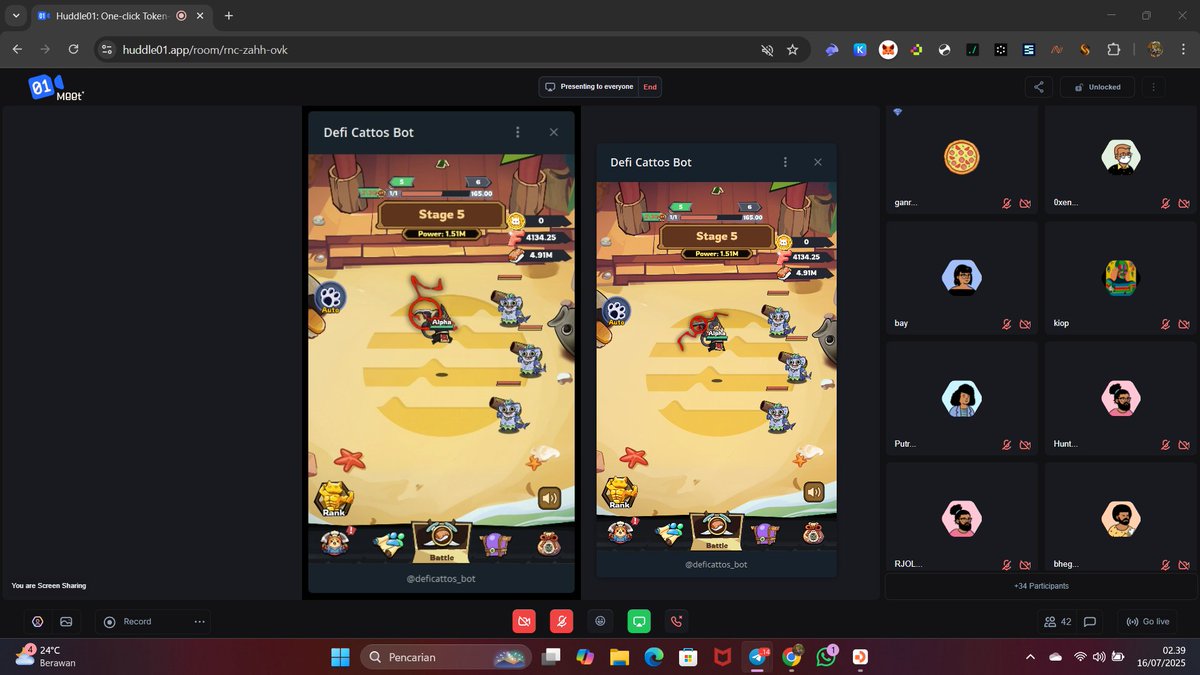Close the right Defi Cattos Bot window

(818, 162)
